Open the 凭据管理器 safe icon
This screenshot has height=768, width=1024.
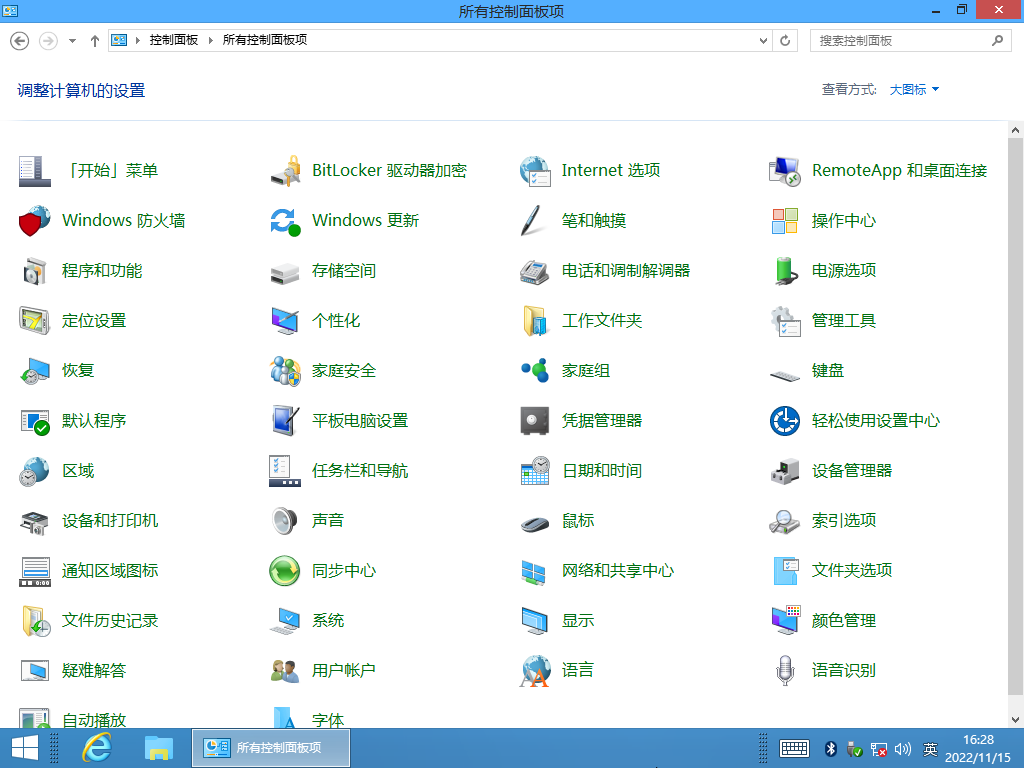pos(536,421)
